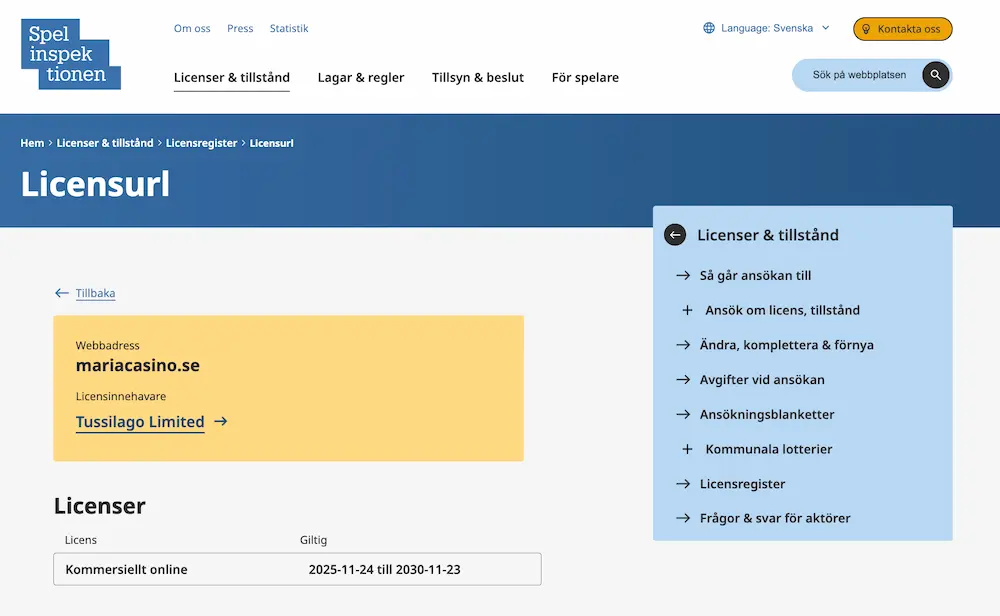Click the left arrow beside Tillbaka
The height and width of the screenshot is (616, 1000).
[x=62, y=293]
